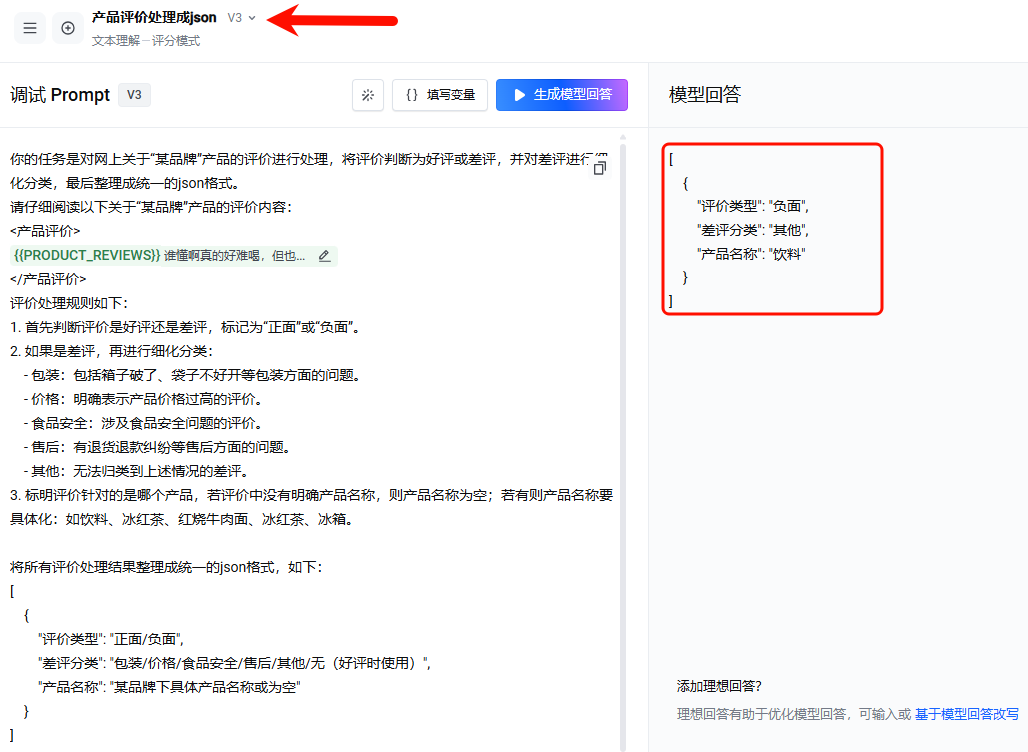Click the line "评价类型": "负面" in answer
Image resolution: width=1028 pixels, height=752 pixels.
click(x=753, y=206)
